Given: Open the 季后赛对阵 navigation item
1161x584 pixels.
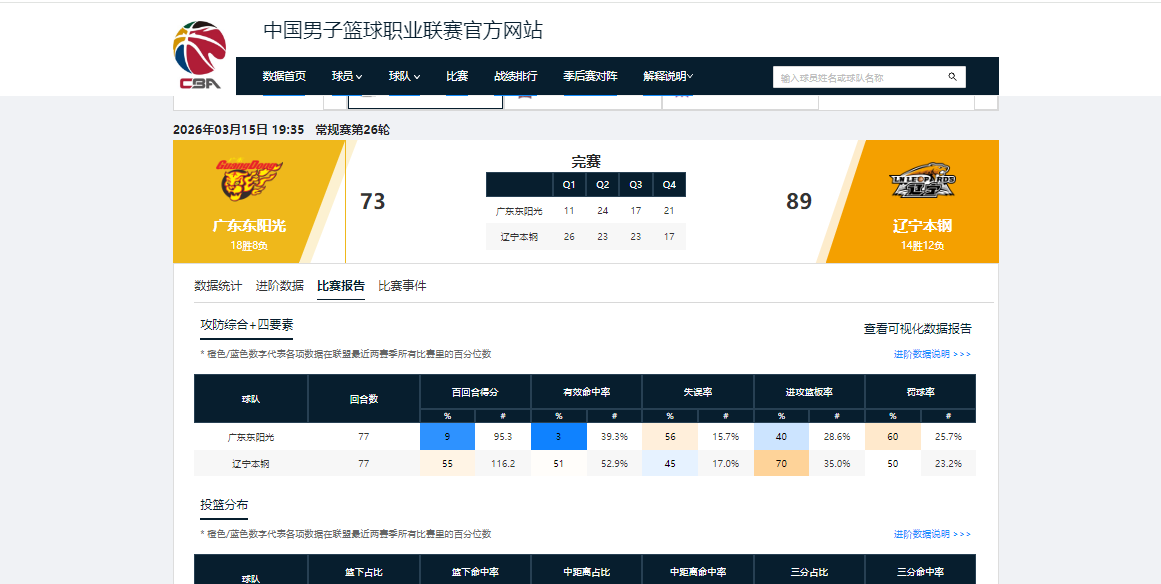Looking at the screenshot, I should click(x=589, y=76).
